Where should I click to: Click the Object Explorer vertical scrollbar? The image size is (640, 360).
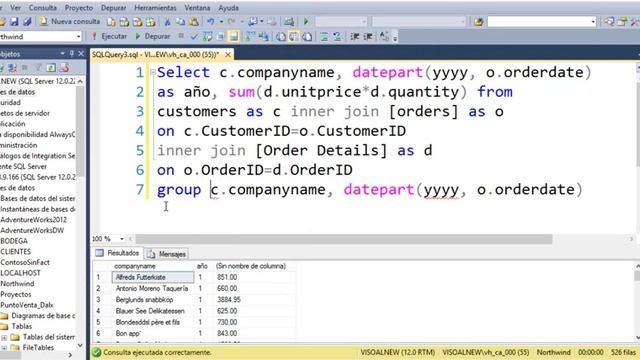pos(80,131)
